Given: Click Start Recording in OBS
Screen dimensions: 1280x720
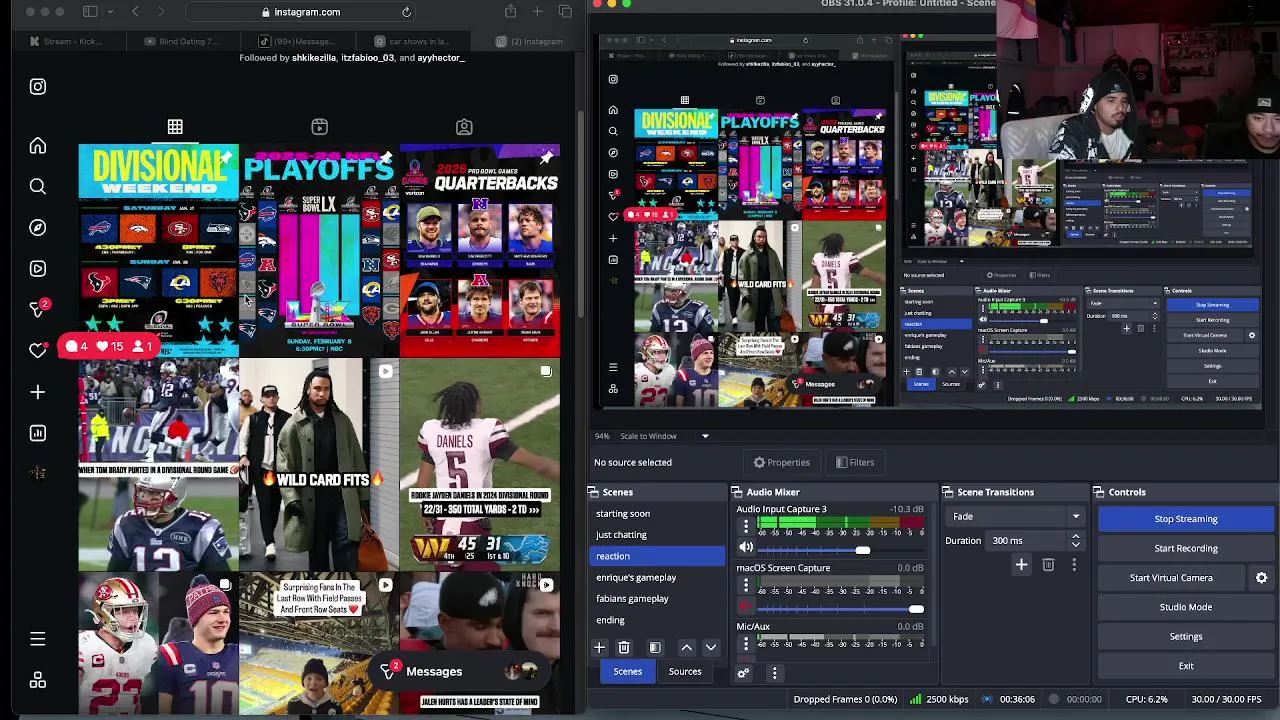Looking at the screenshot, I should tap(1186, 548).
